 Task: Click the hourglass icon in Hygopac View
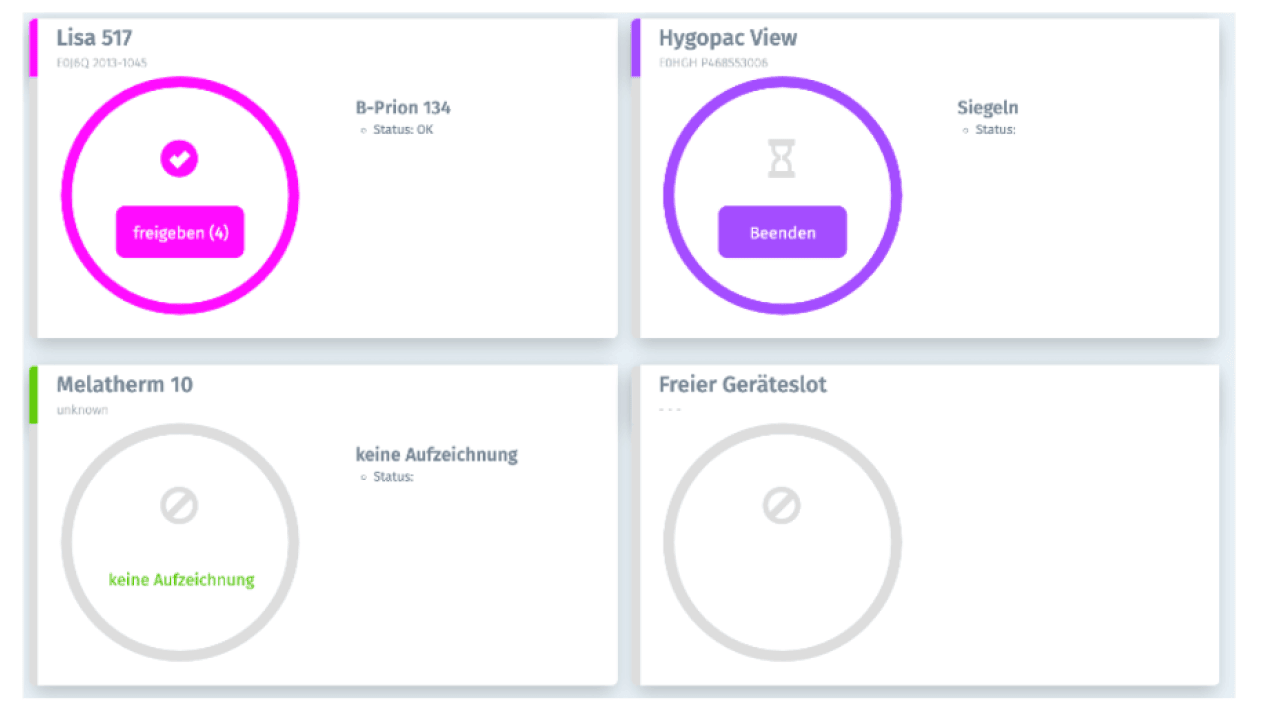[782, 158]
